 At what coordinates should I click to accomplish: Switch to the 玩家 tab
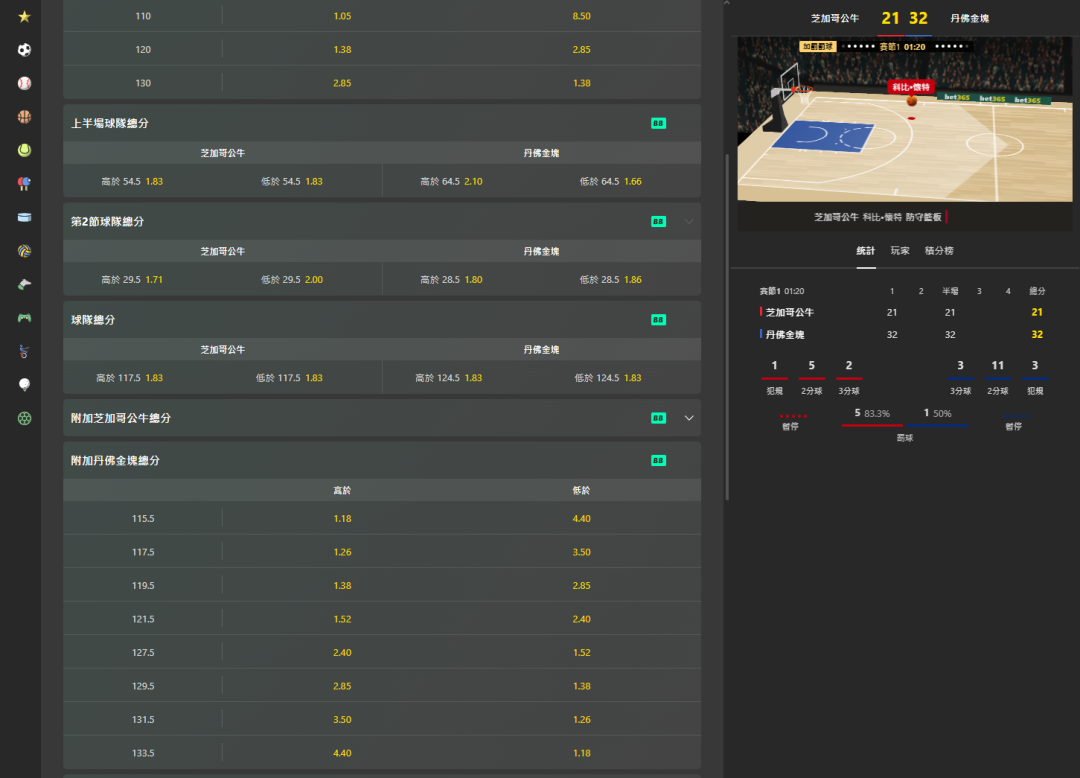pyautogui.click(x=900, y=251)
